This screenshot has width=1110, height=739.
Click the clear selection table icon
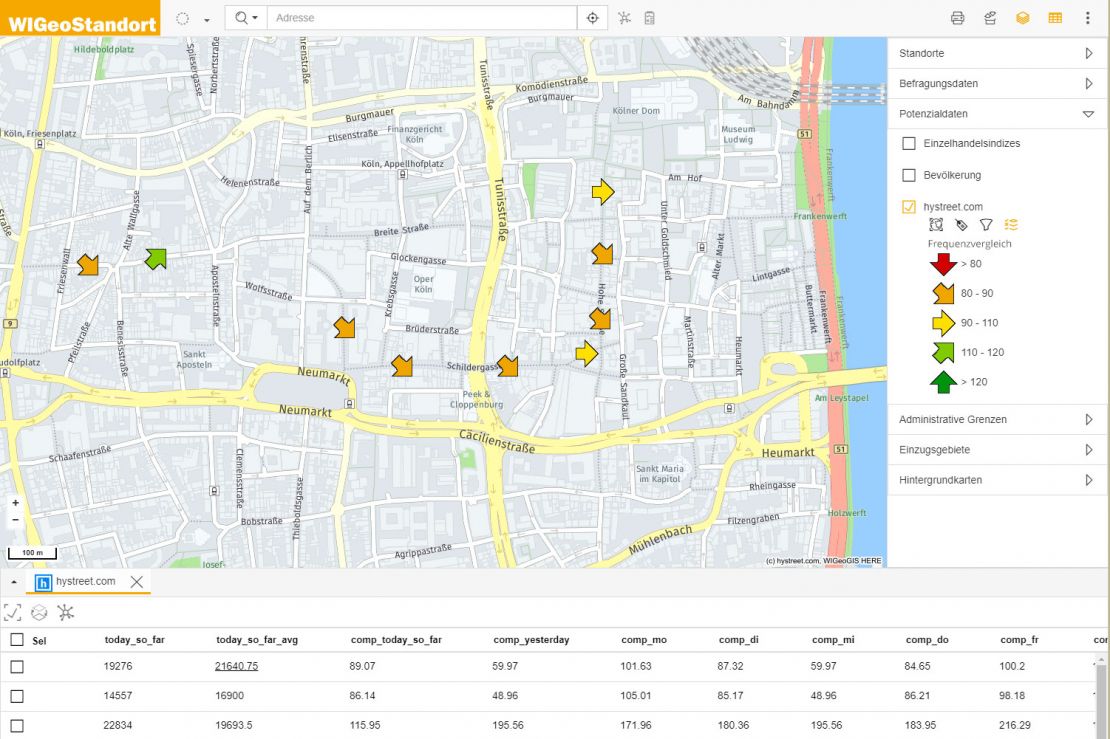click(40, 613)
